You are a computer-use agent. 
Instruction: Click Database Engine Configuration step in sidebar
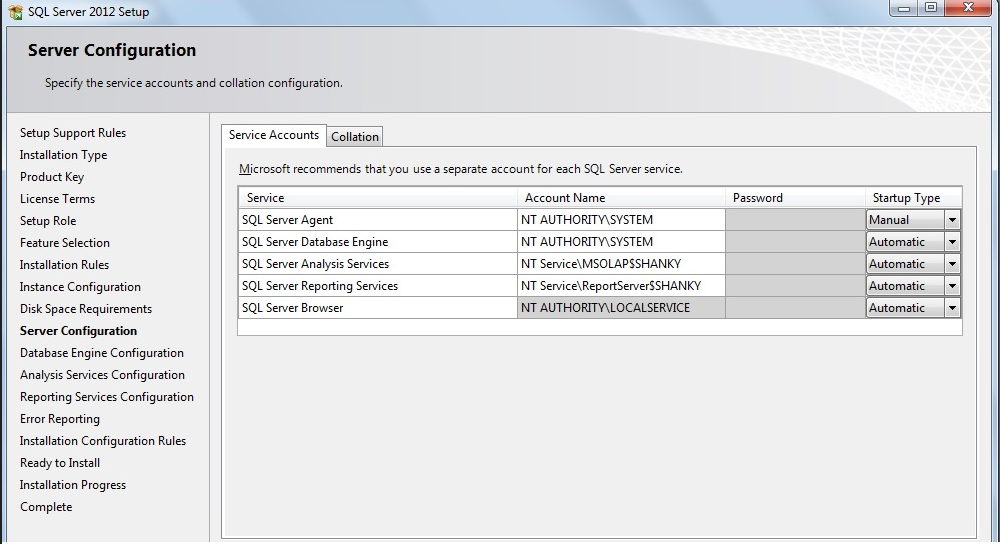101,353
